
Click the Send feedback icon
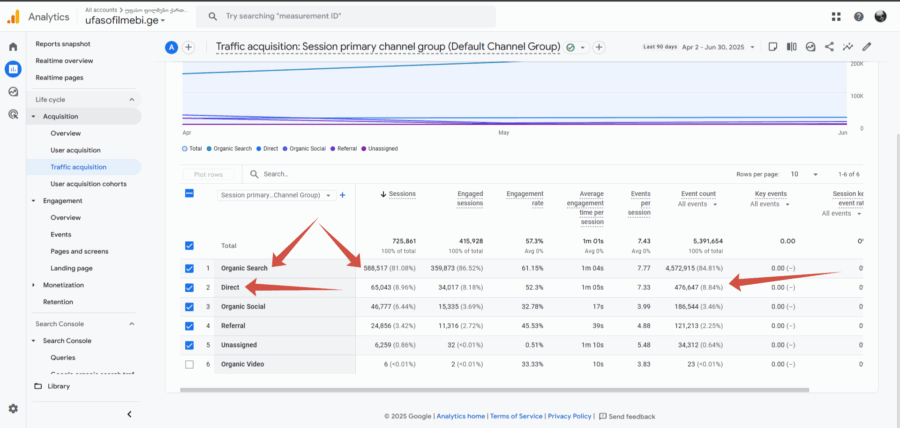[x=603, y=417]
